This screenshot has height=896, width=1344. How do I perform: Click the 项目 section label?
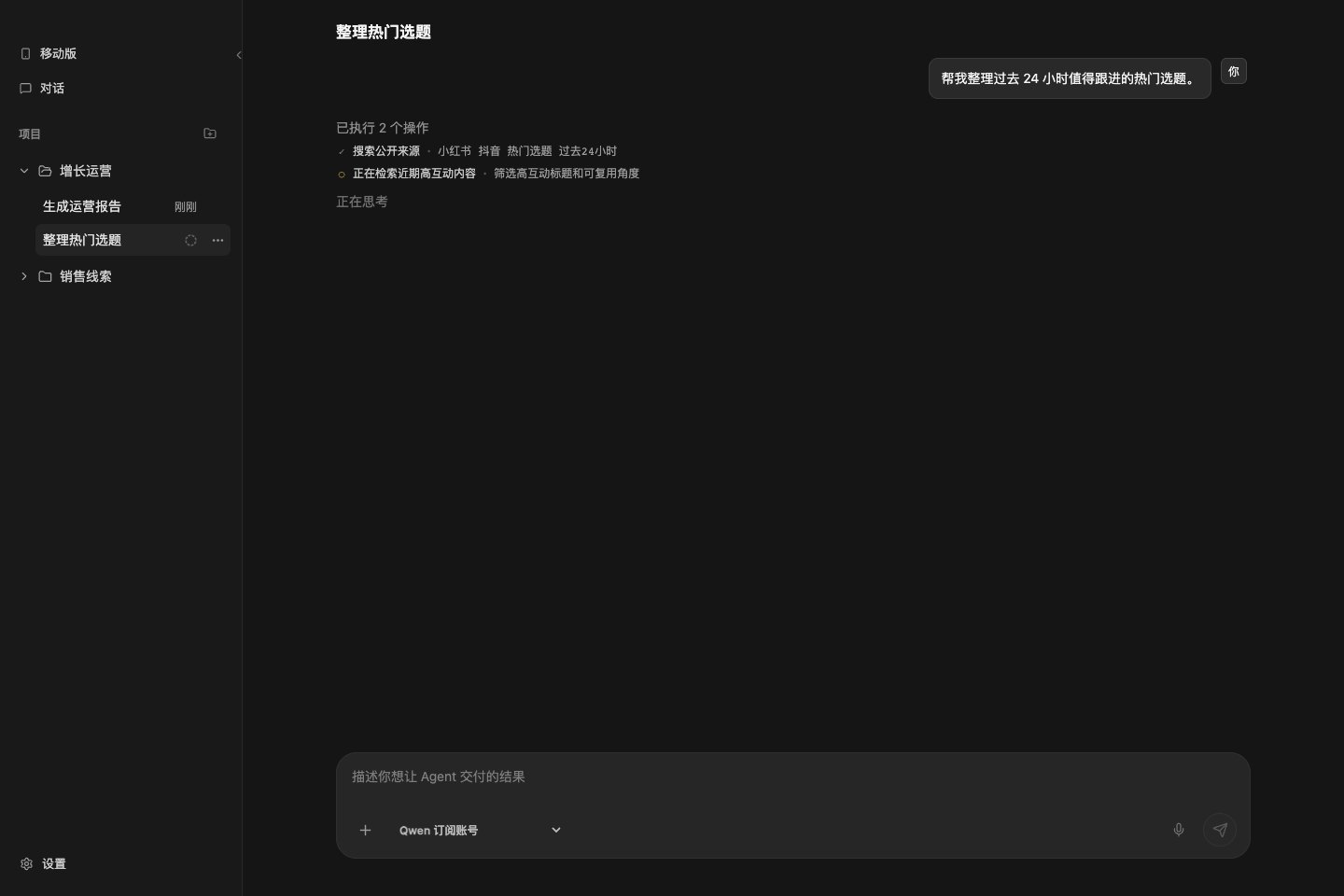point(30,133)
